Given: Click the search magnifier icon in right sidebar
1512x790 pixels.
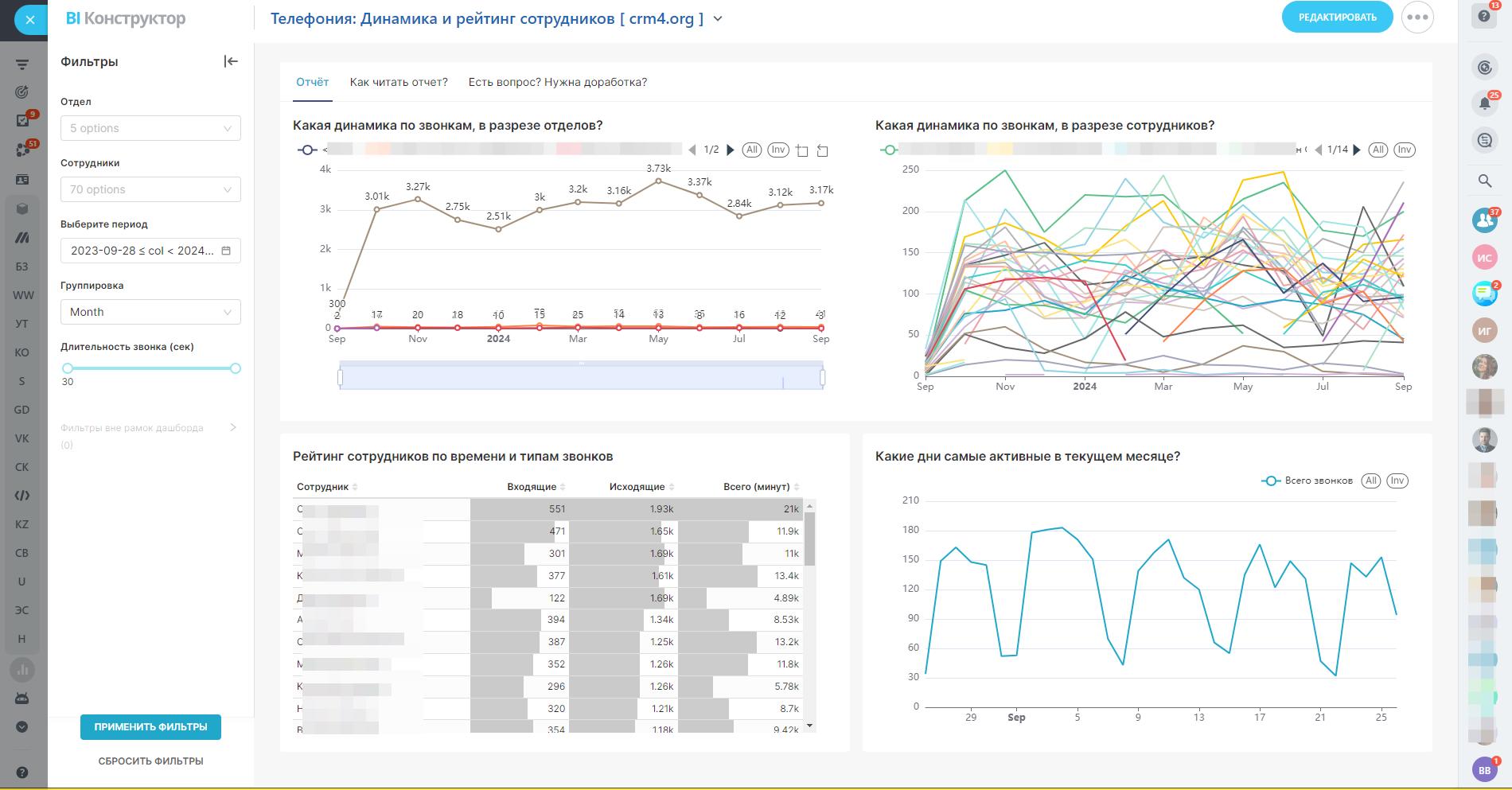Looking at the screenshot, I should pos(1484,181).
